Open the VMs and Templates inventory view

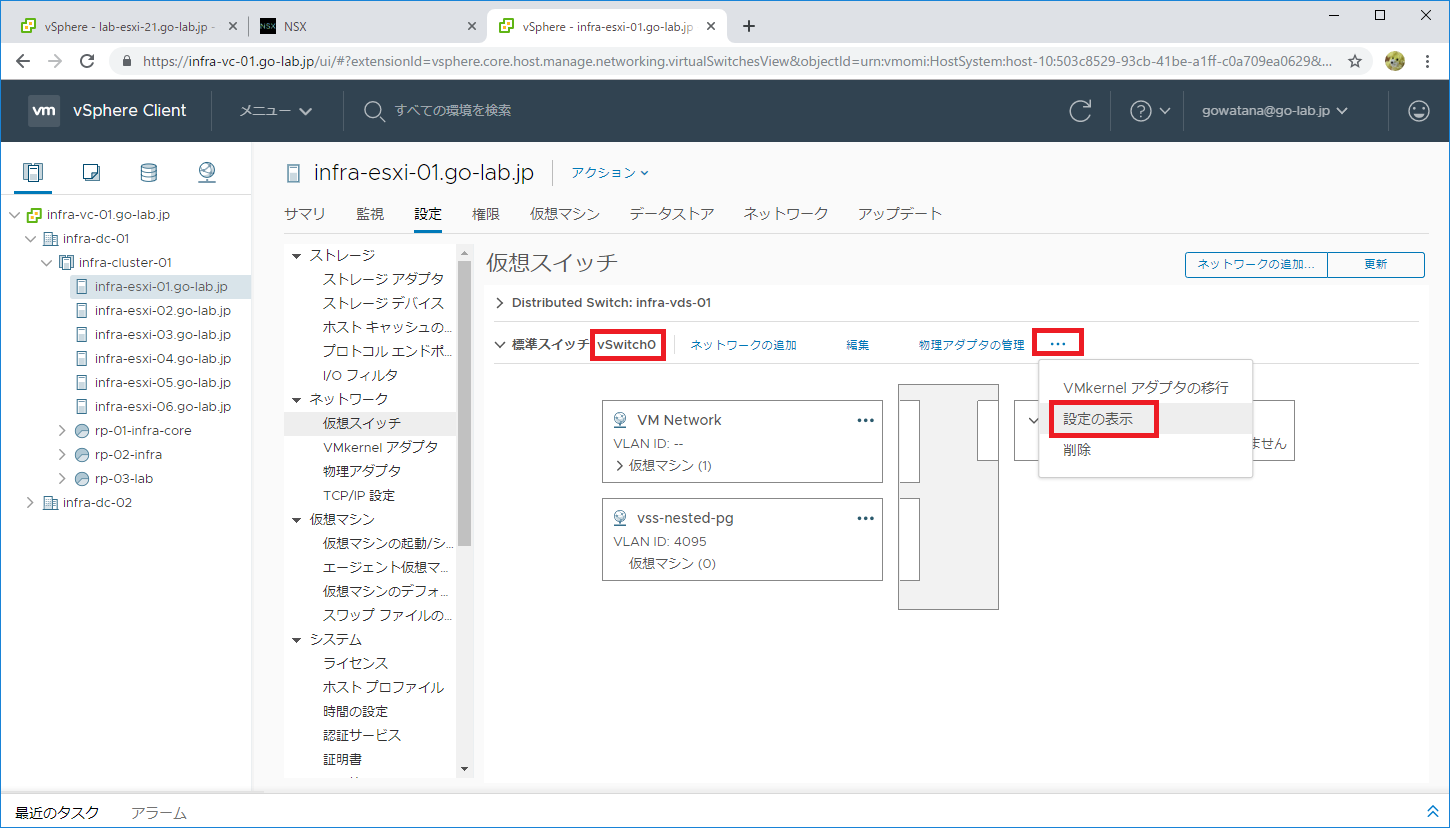pyautogui.click(x=91, y=172)
